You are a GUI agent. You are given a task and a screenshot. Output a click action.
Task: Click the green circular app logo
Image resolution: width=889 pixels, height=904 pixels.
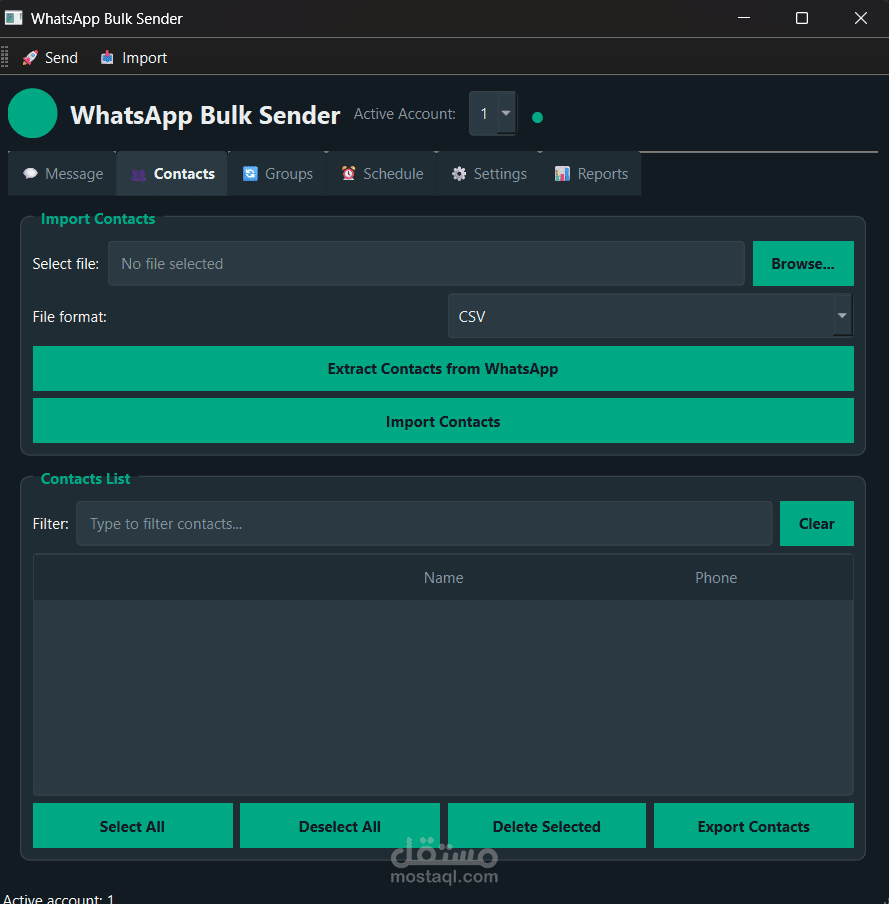pyautogui.click(x=32, y=114)
